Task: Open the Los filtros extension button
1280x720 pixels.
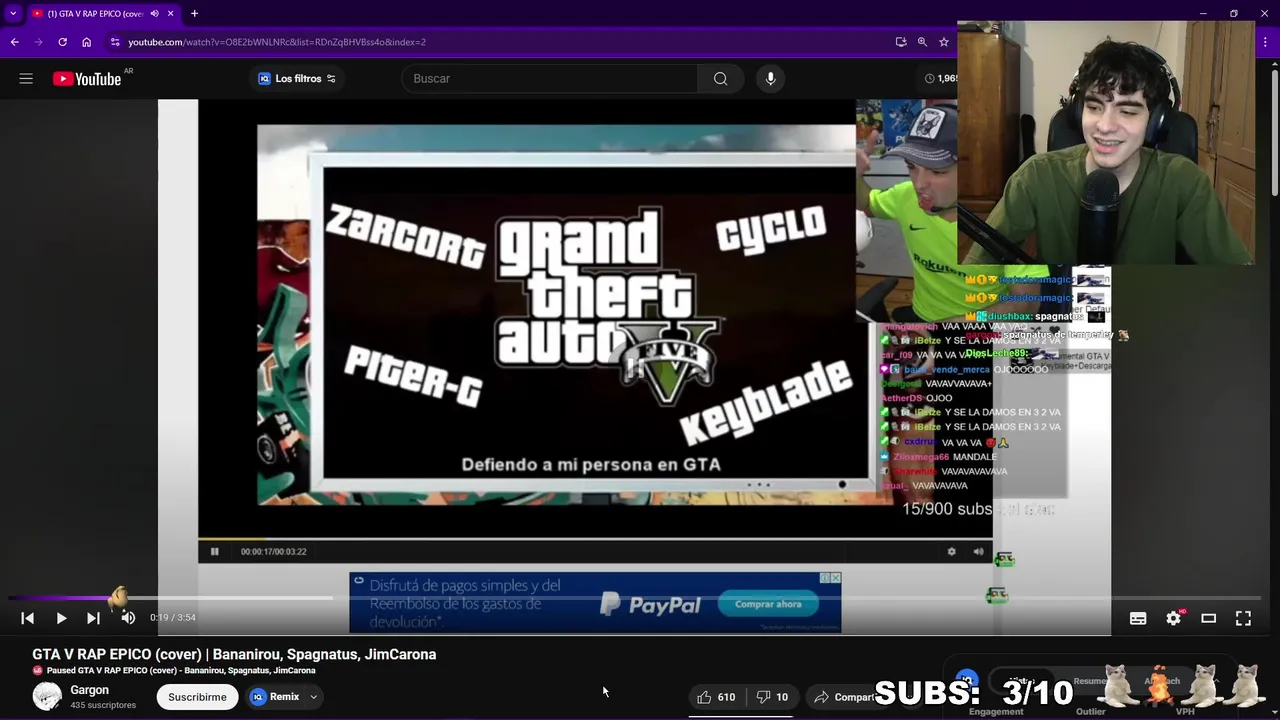Action: click(x=297, y=79)
